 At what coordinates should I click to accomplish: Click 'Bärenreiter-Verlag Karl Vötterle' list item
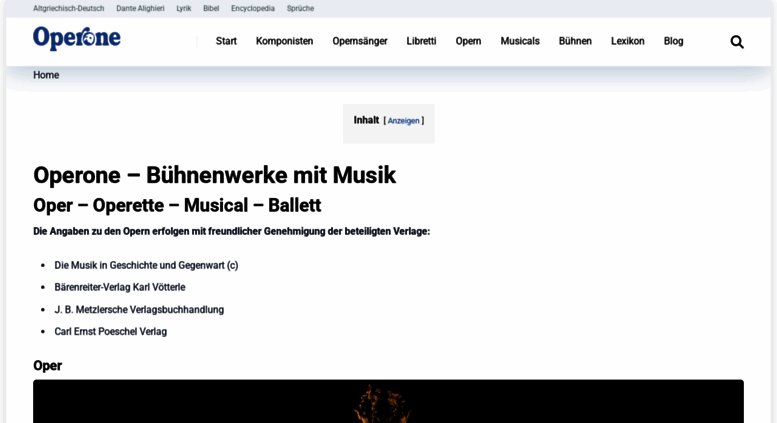120,287
